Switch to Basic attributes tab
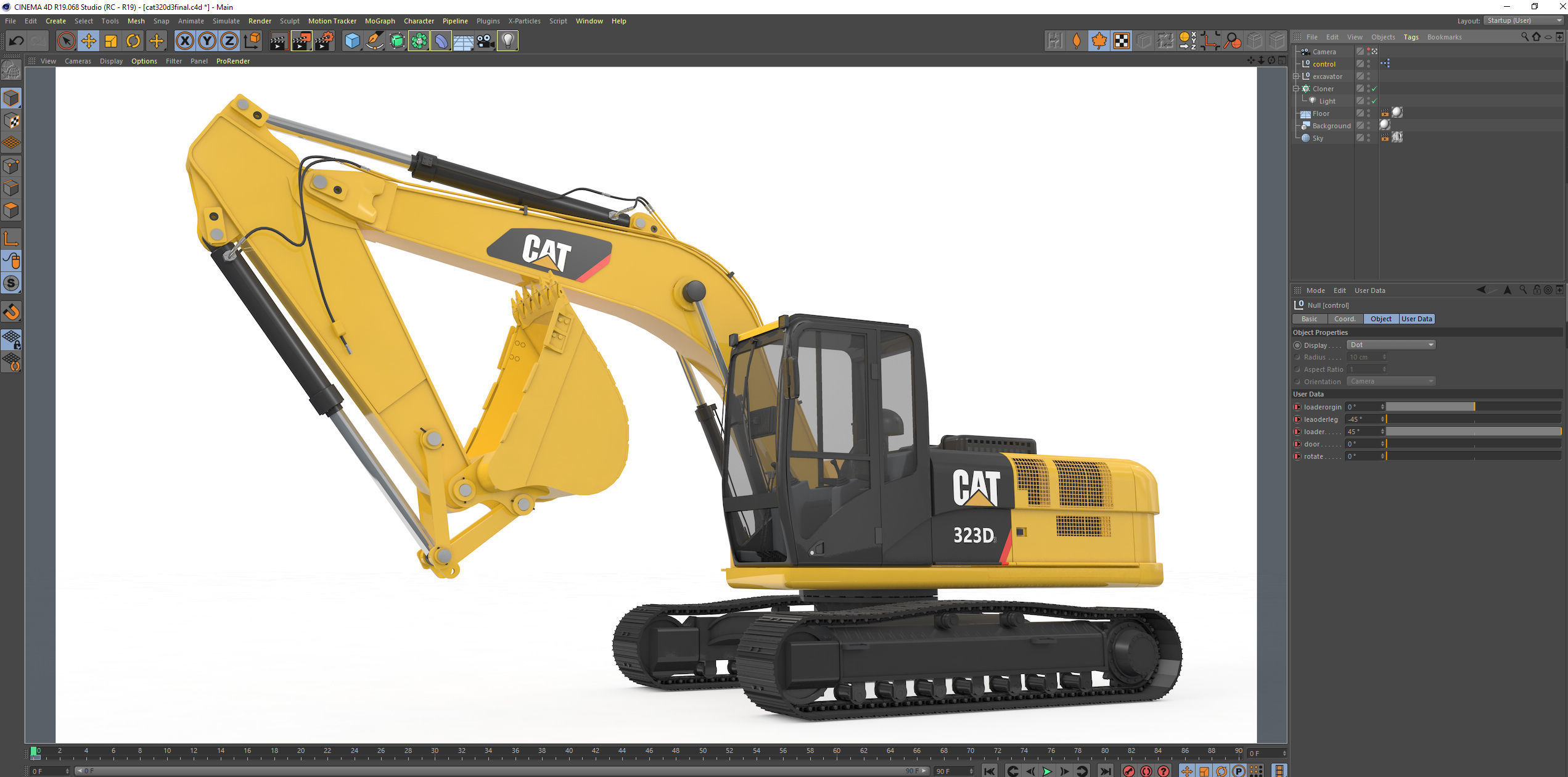This screenshot has width=1568, height=777. click(1309, 319)
